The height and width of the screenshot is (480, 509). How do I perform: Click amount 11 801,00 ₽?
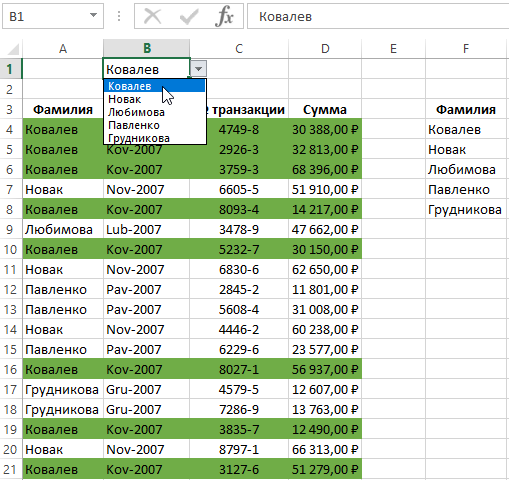point(325,289)
